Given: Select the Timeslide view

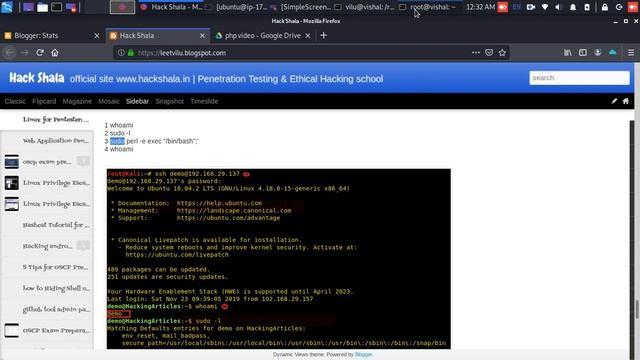Looking at the screenshot, I should (204, 101).
